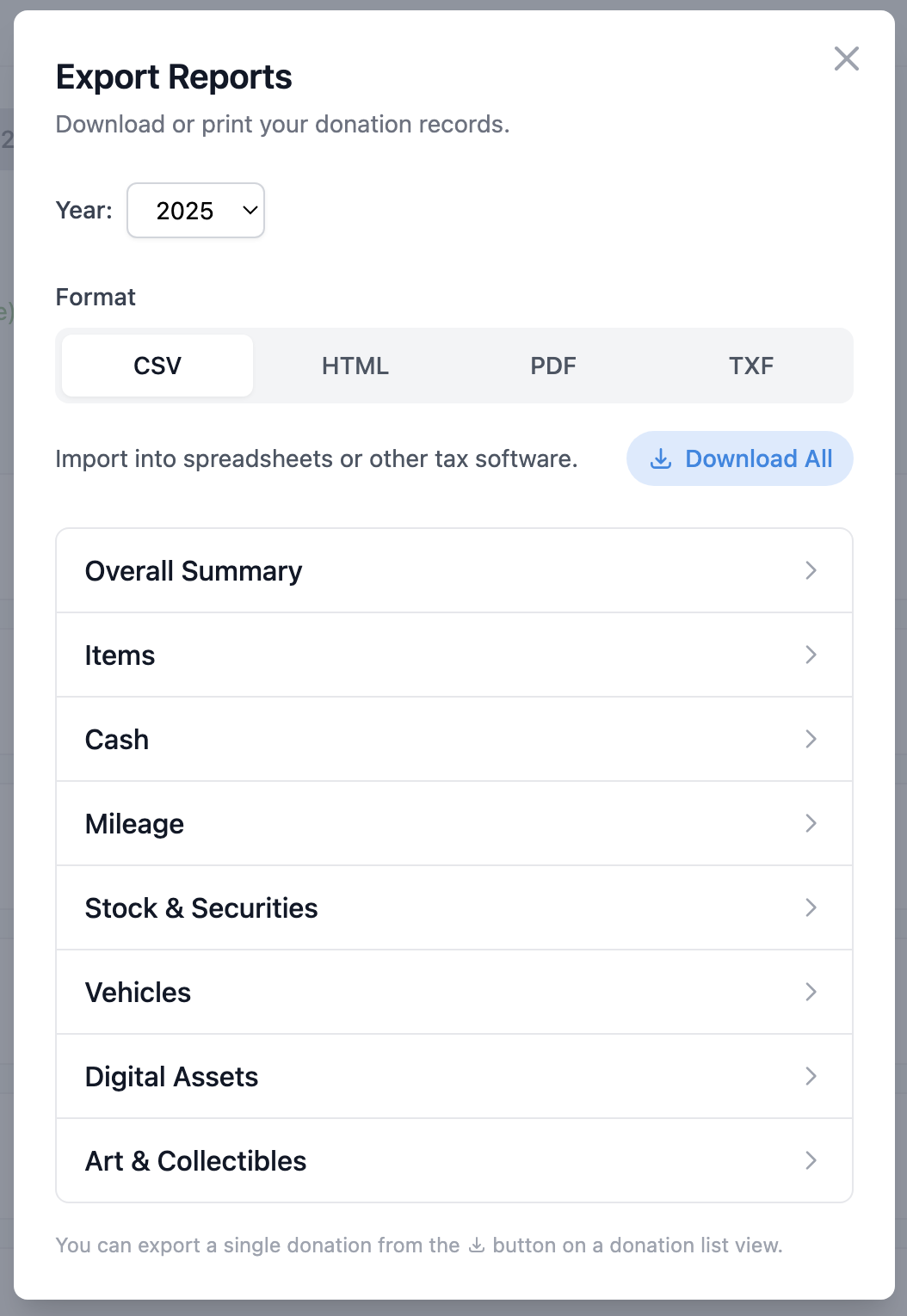Click the Overall Summary row label
Screen dimensions: 907x1316
pyautogui.click(x=194, y=570)
